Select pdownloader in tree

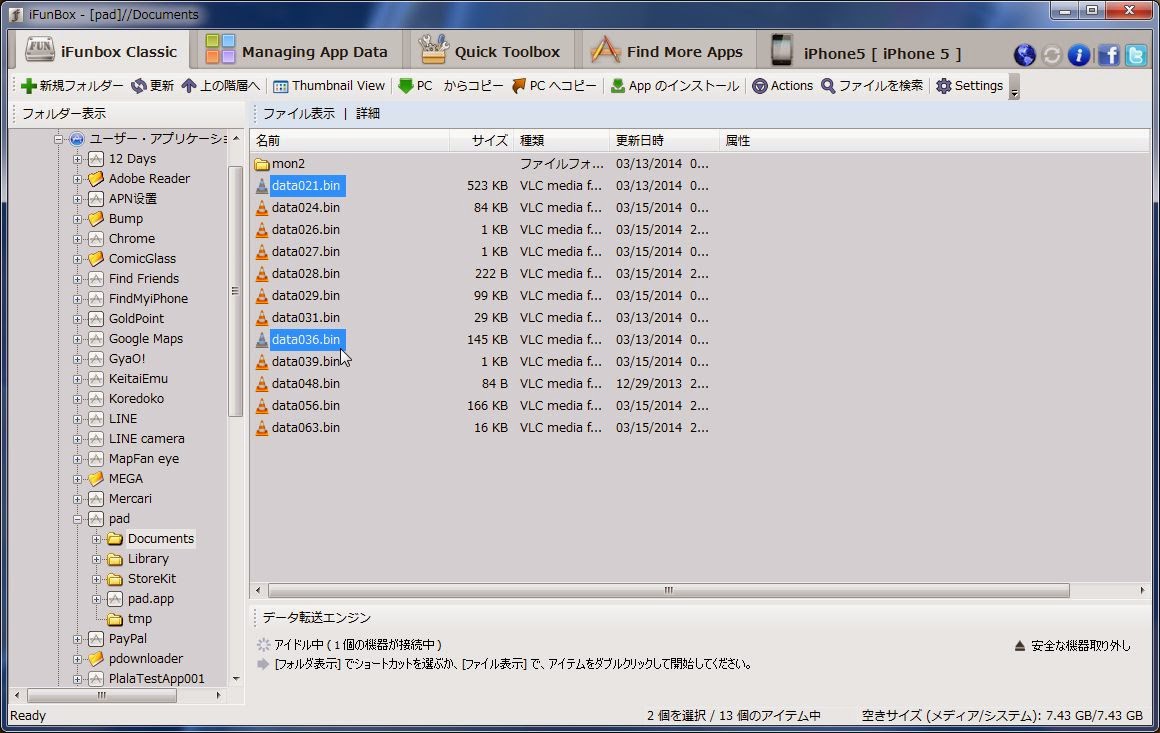click(146, 659)
